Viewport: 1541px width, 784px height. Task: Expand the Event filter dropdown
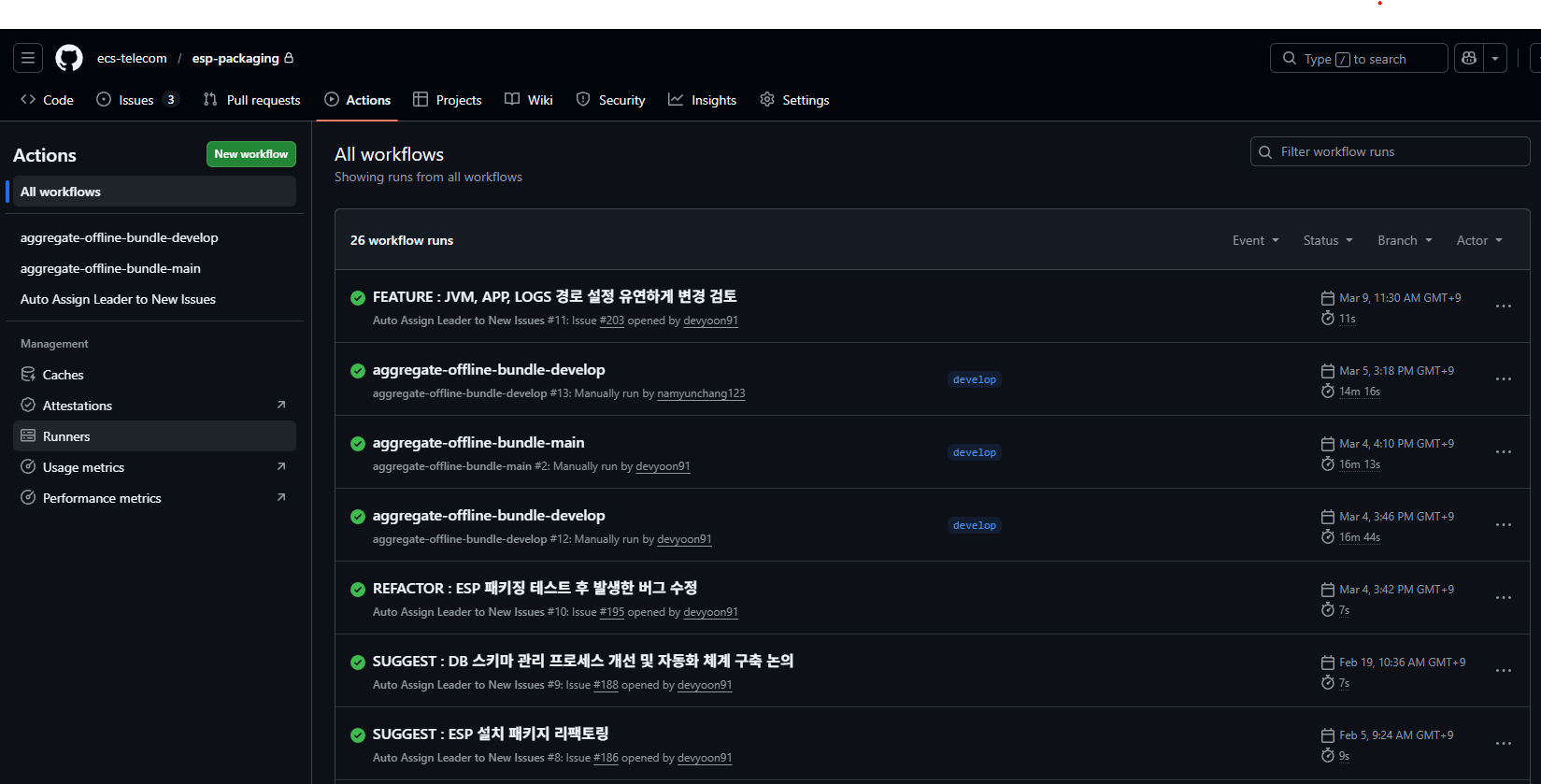click(x=1255, y=240)
